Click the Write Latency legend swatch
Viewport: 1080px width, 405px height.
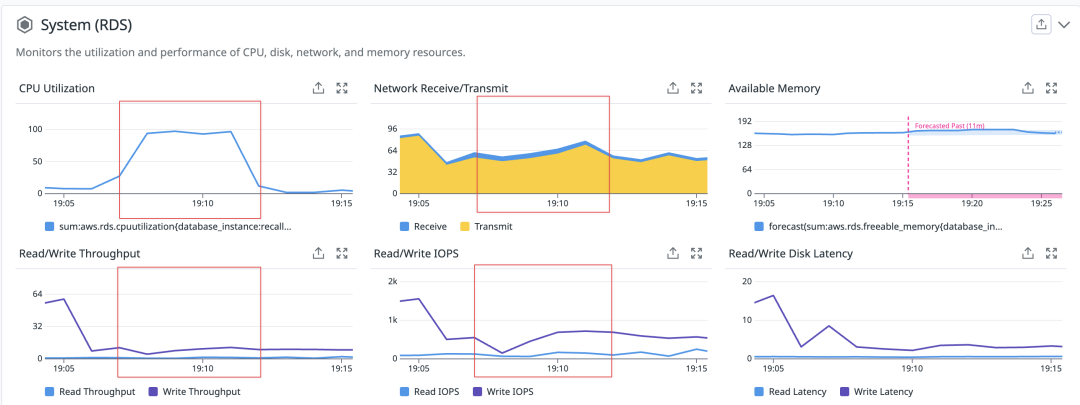click(x=843, y=391)
